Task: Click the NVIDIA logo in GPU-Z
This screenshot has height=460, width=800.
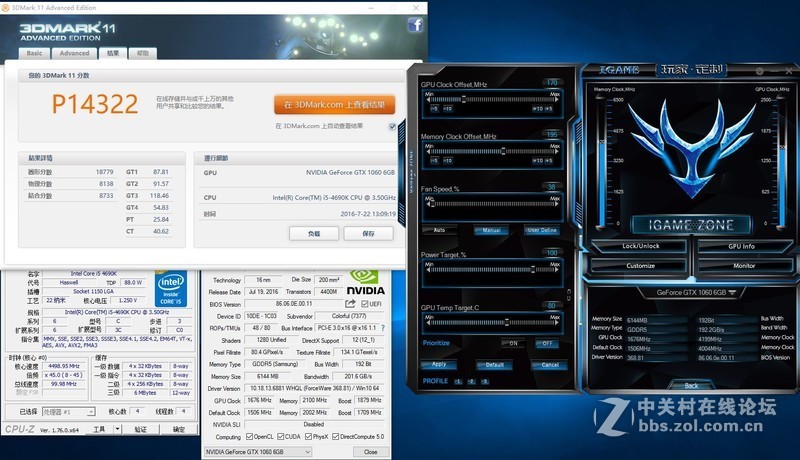Action: pos(365,283)
